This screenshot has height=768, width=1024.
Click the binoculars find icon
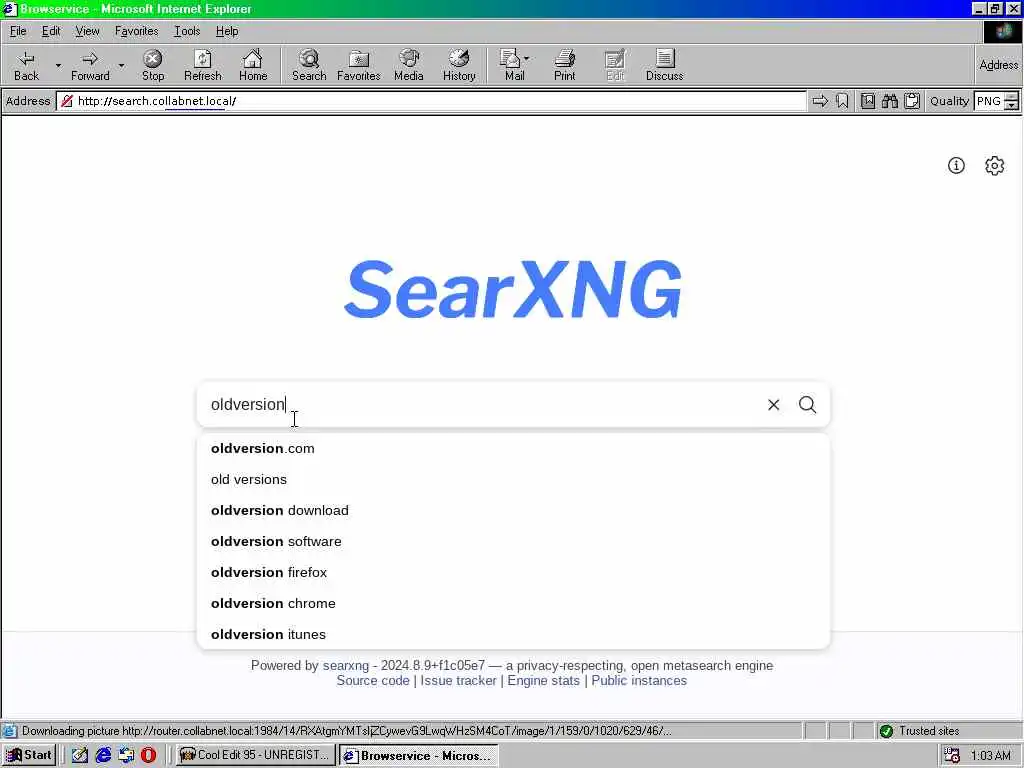tap(889, 101)
